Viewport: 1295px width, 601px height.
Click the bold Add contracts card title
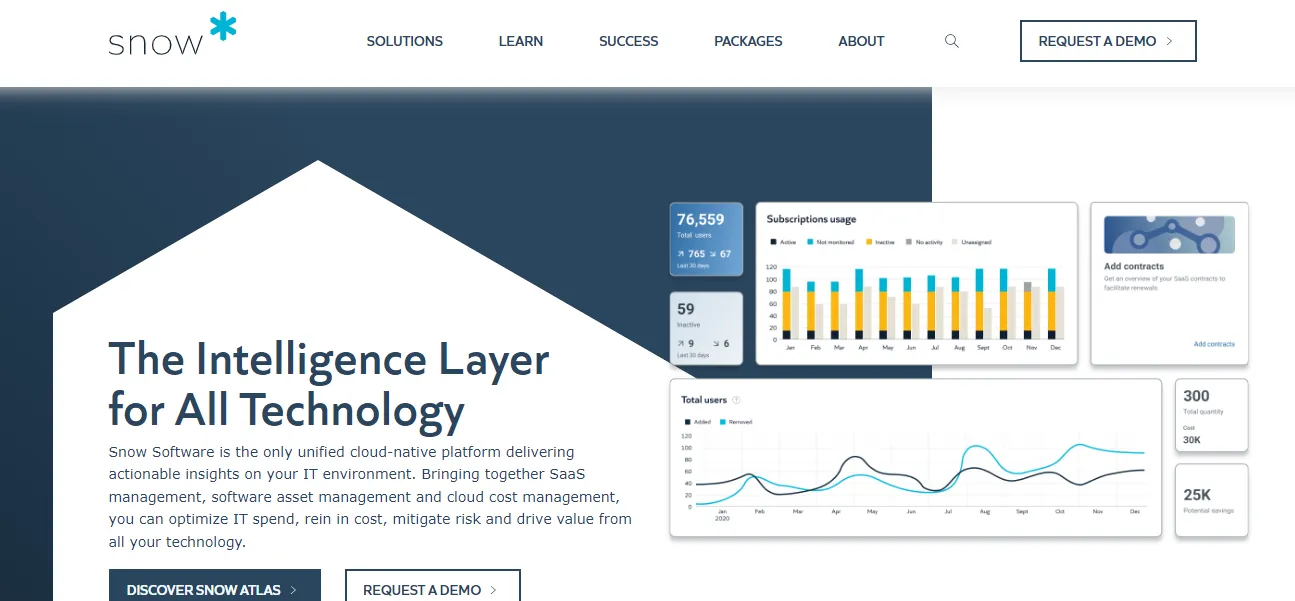click(x=1134, y=266)
